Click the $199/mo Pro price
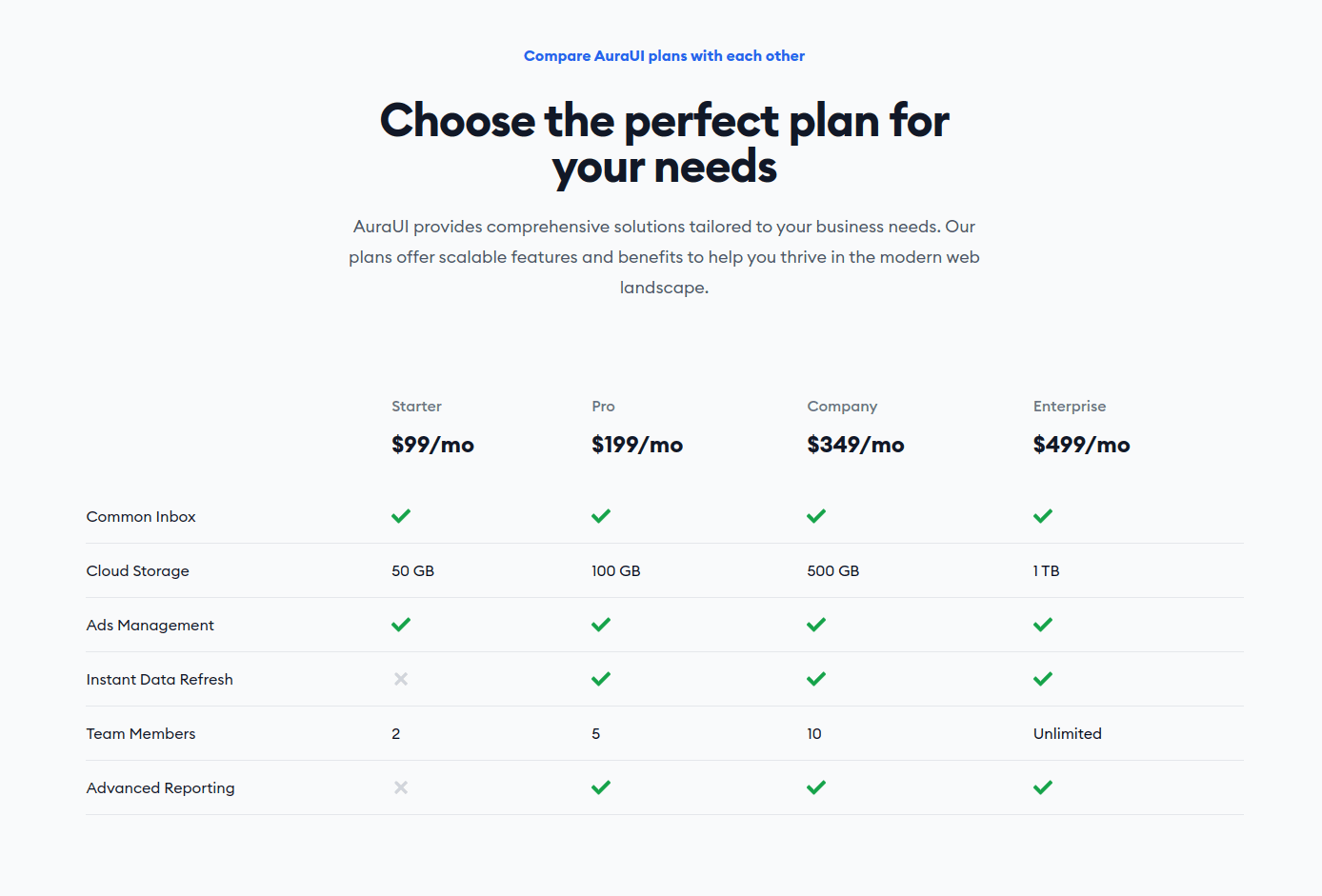The image size is (1322, 896). 637,445
